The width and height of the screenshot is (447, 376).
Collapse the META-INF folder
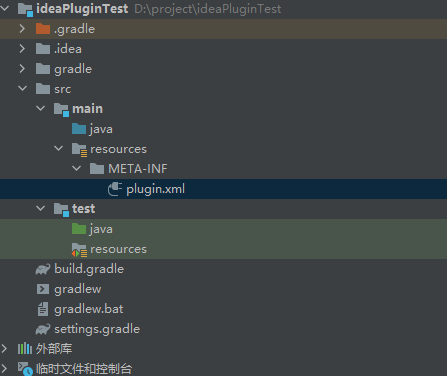click(x=77, y=168)
